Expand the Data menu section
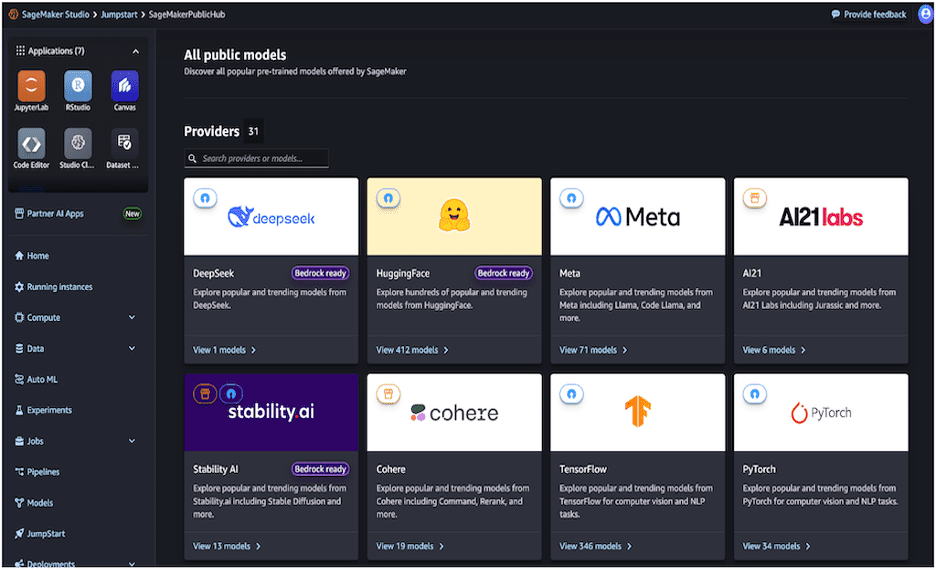936x570 pixels. coord(132,349)
